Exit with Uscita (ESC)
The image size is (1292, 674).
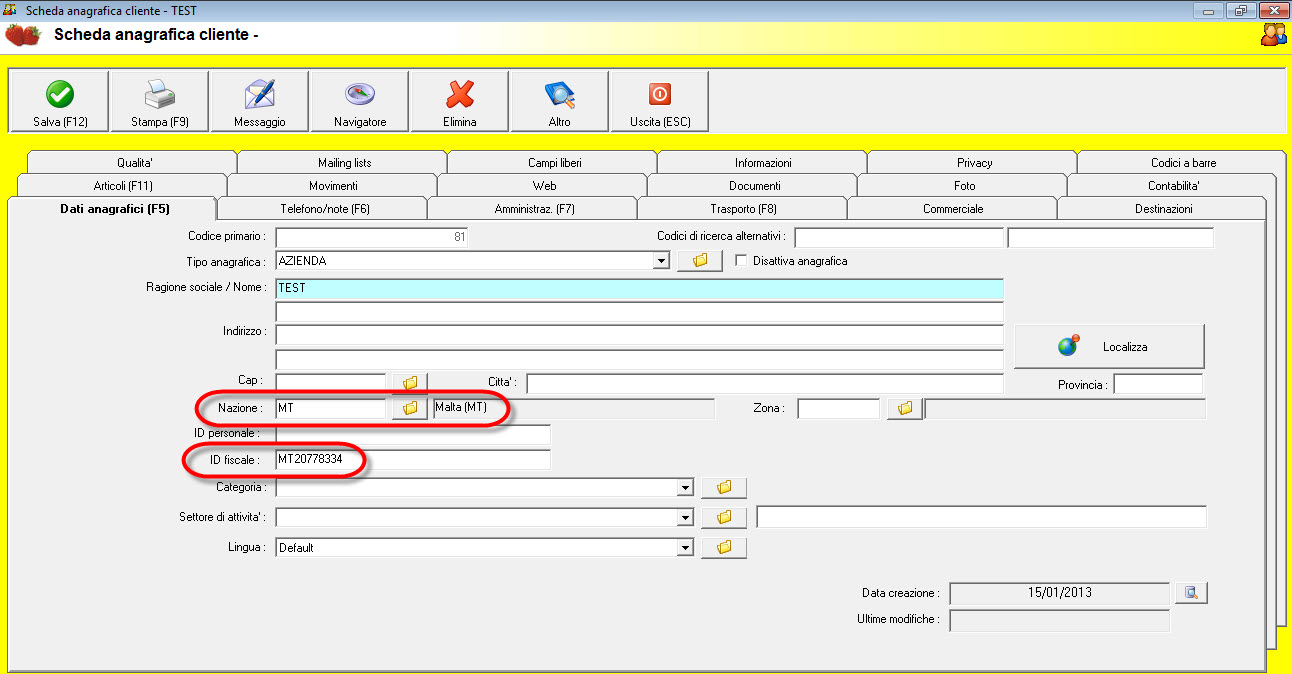660,101
